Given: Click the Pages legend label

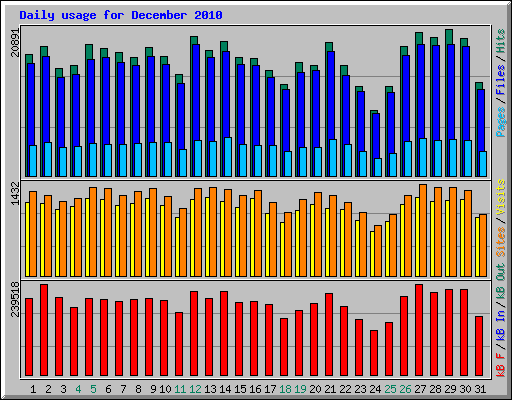Looking at the screenshot, I should (501, 122).
